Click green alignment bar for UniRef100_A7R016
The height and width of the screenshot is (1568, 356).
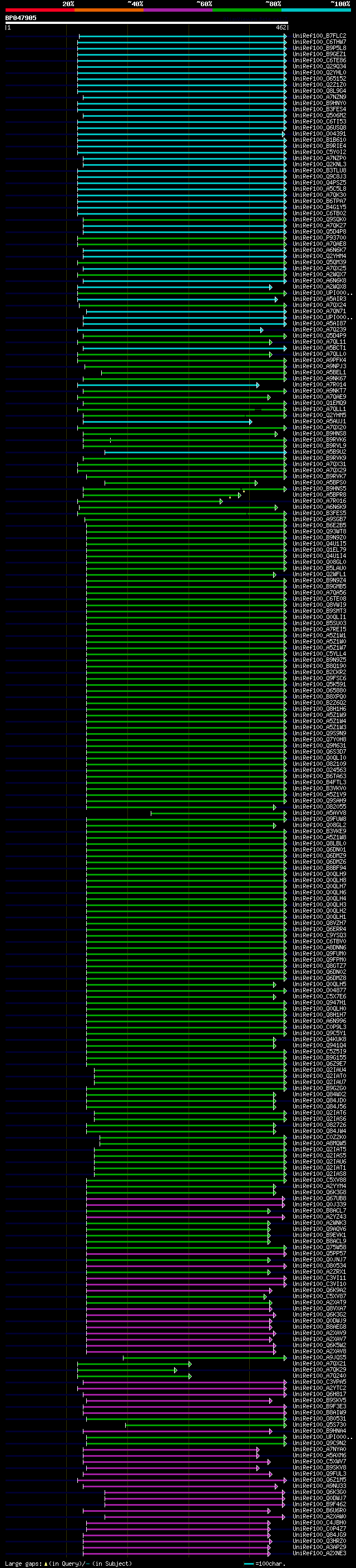click(150, 501)
